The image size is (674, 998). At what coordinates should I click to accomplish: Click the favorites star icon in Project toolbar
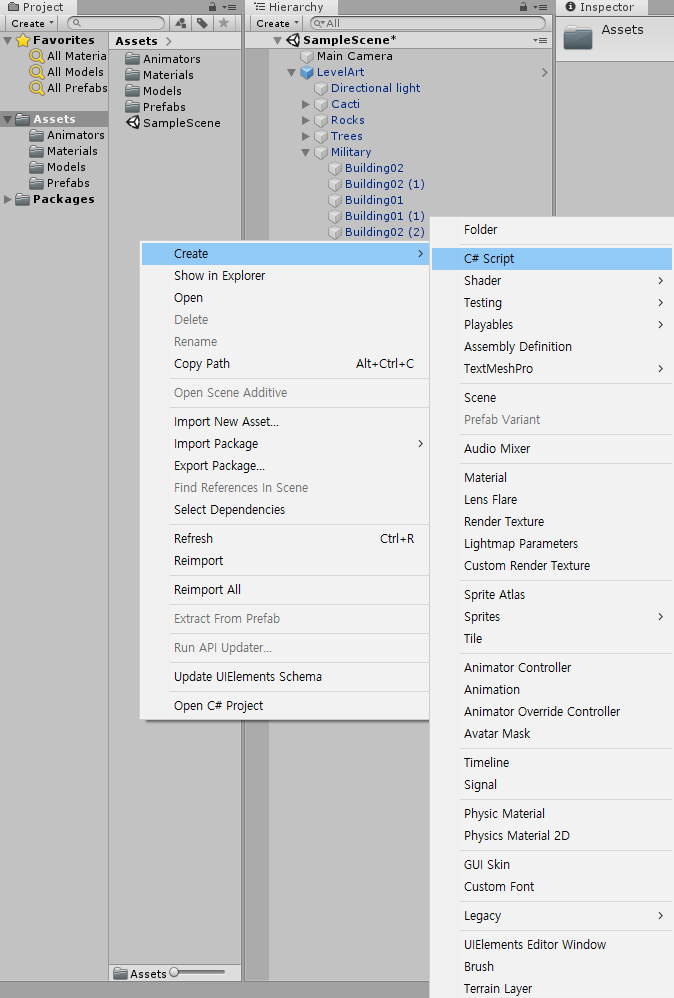(x=223, y=23)
